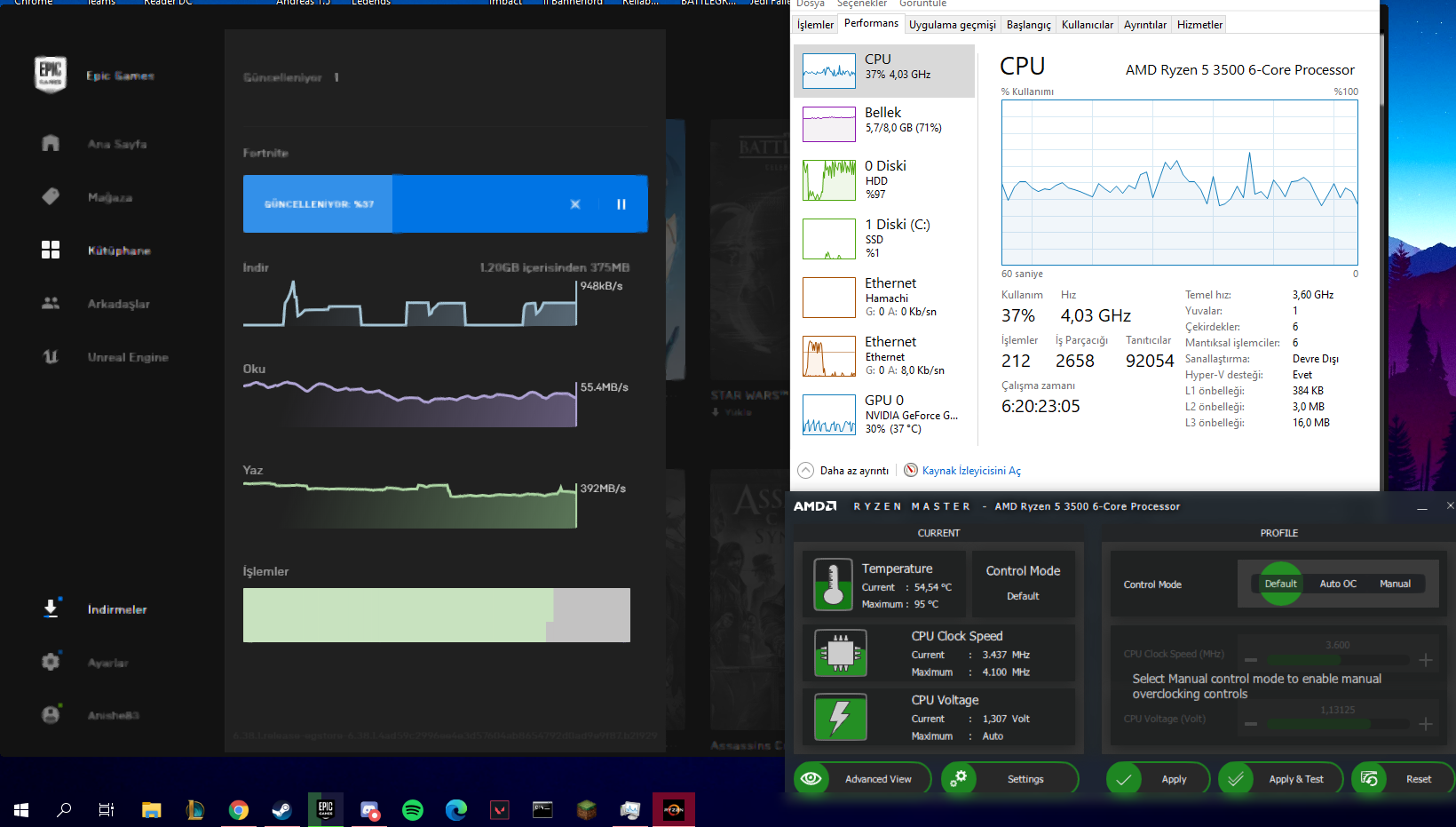The image size is (1456, 827).
Task: Click the 948kB/s download speed text
Action: [602, 286]
